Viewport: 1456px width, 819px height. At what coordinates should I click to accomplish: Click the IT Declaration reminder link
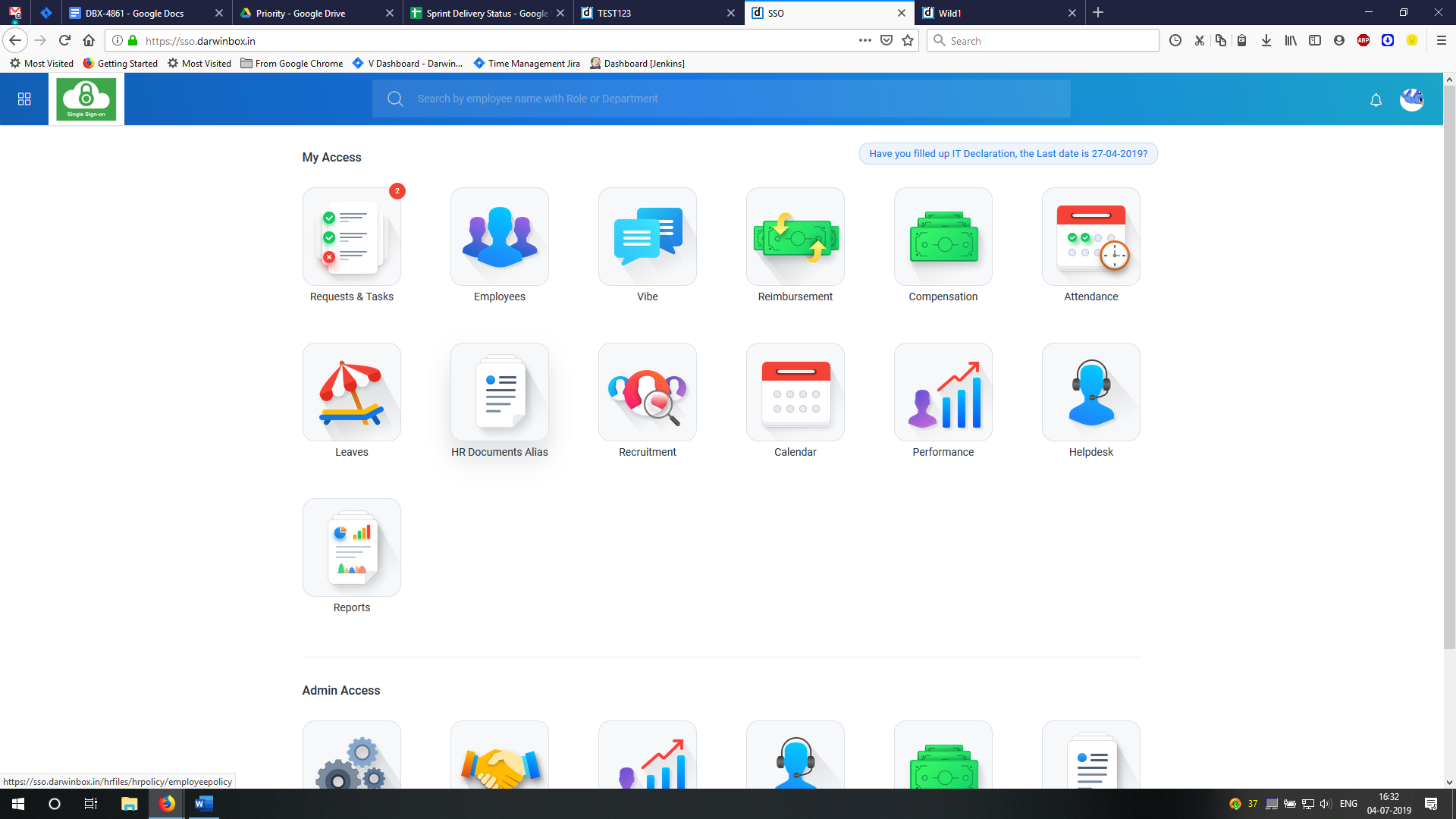[x=1008, y=153]
